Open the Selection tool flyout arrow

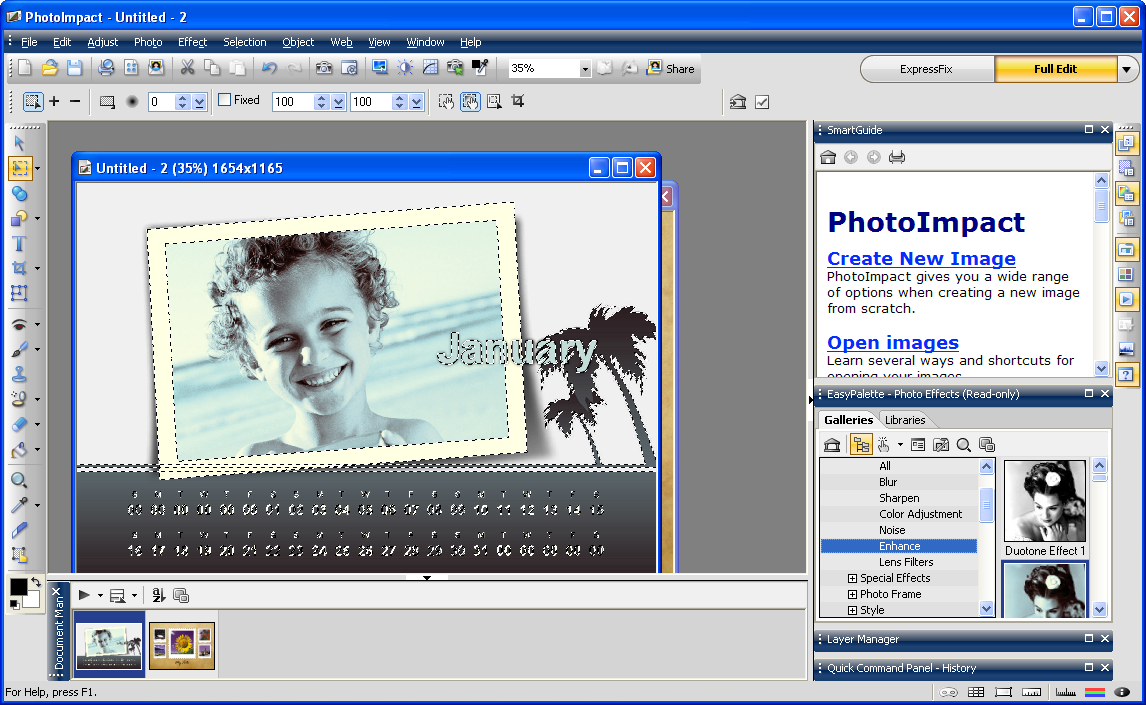(37, 169)
